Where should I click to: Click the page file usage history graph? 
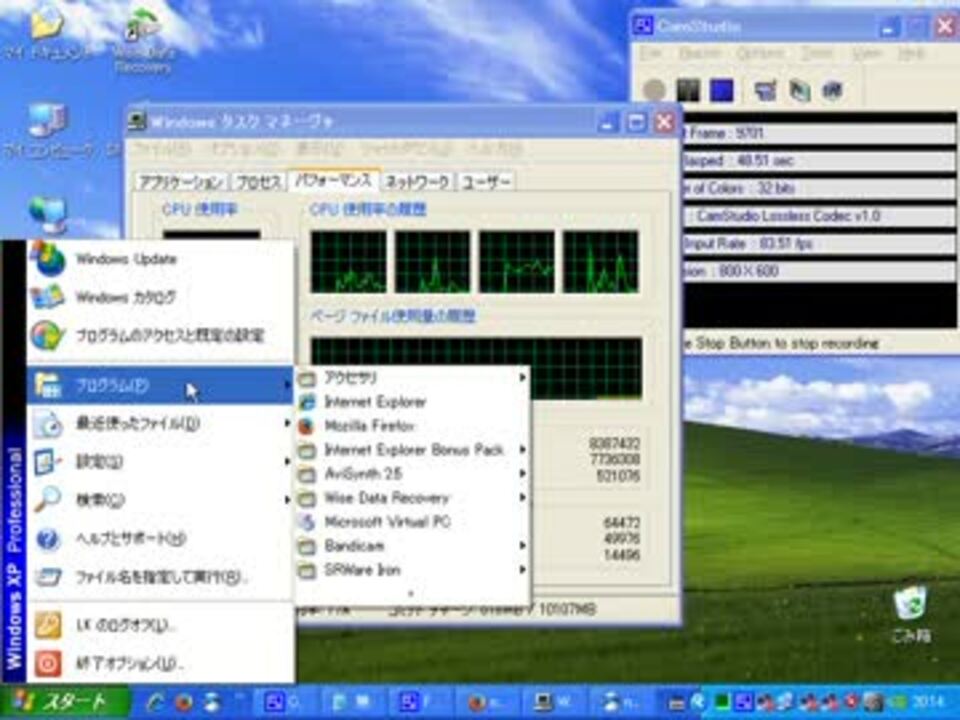pos(476,367)
